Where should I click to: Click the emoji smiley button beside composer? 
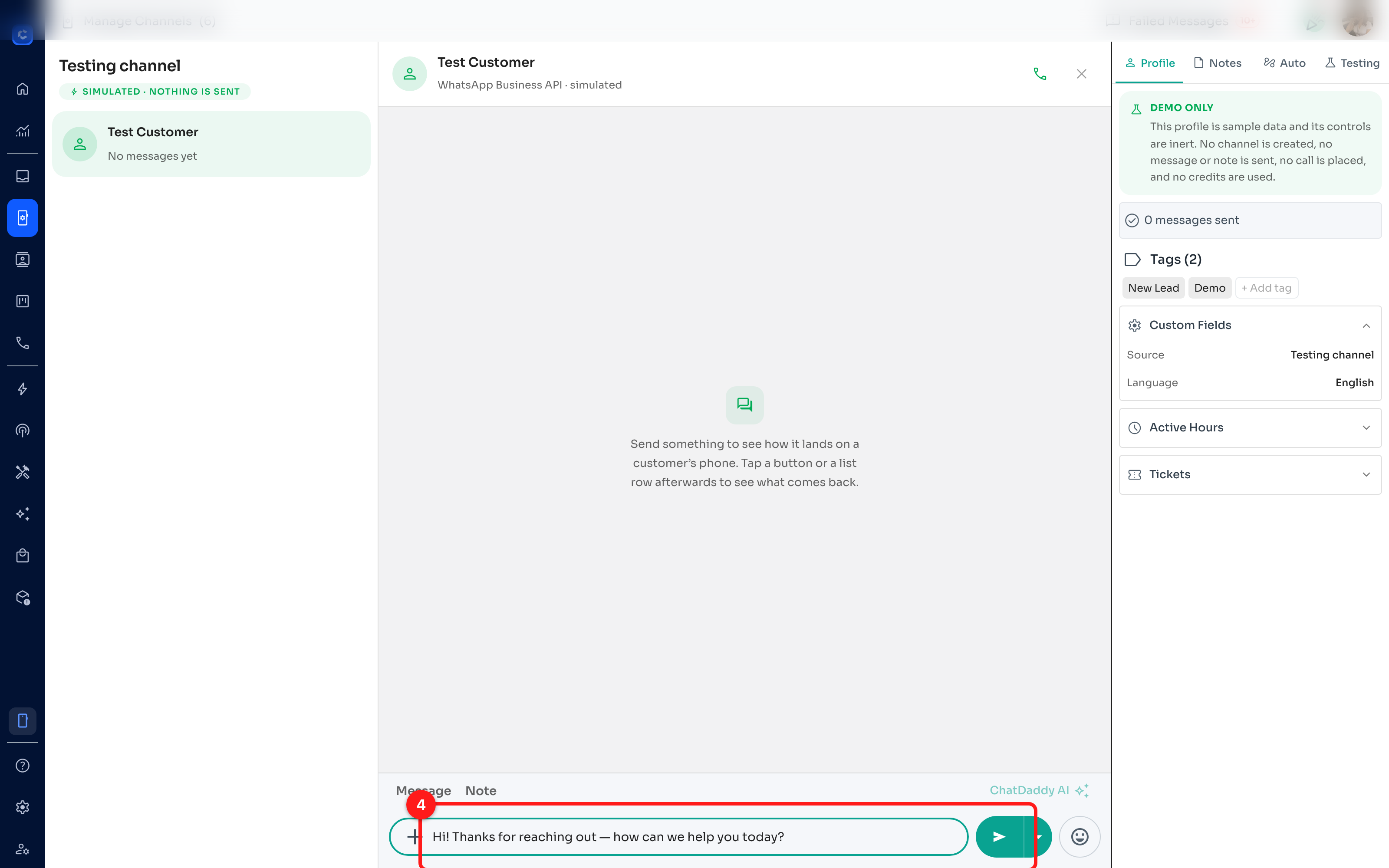(1080, 836)
